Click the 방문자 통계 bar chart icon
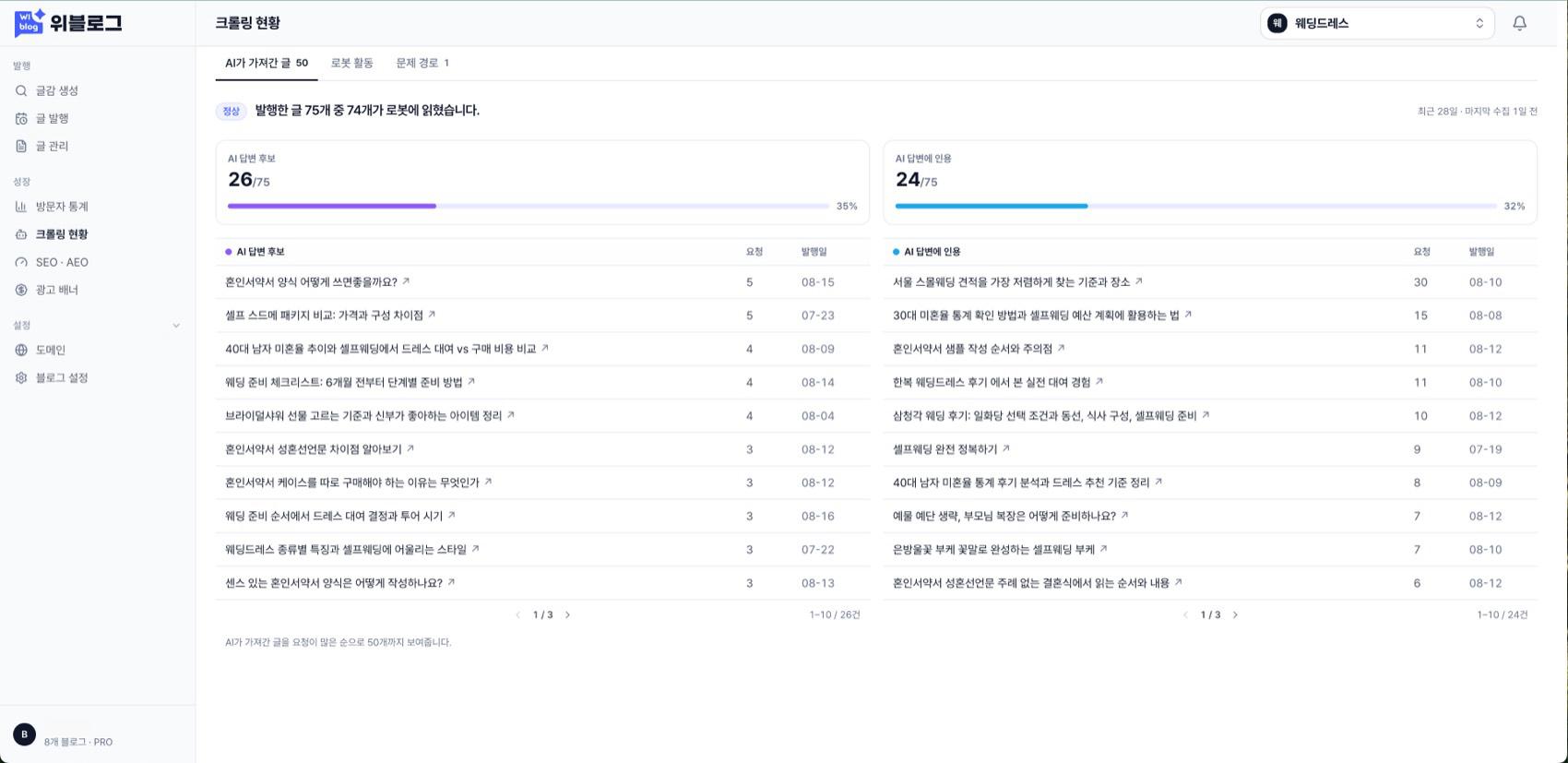 click(x=21, y=207)
